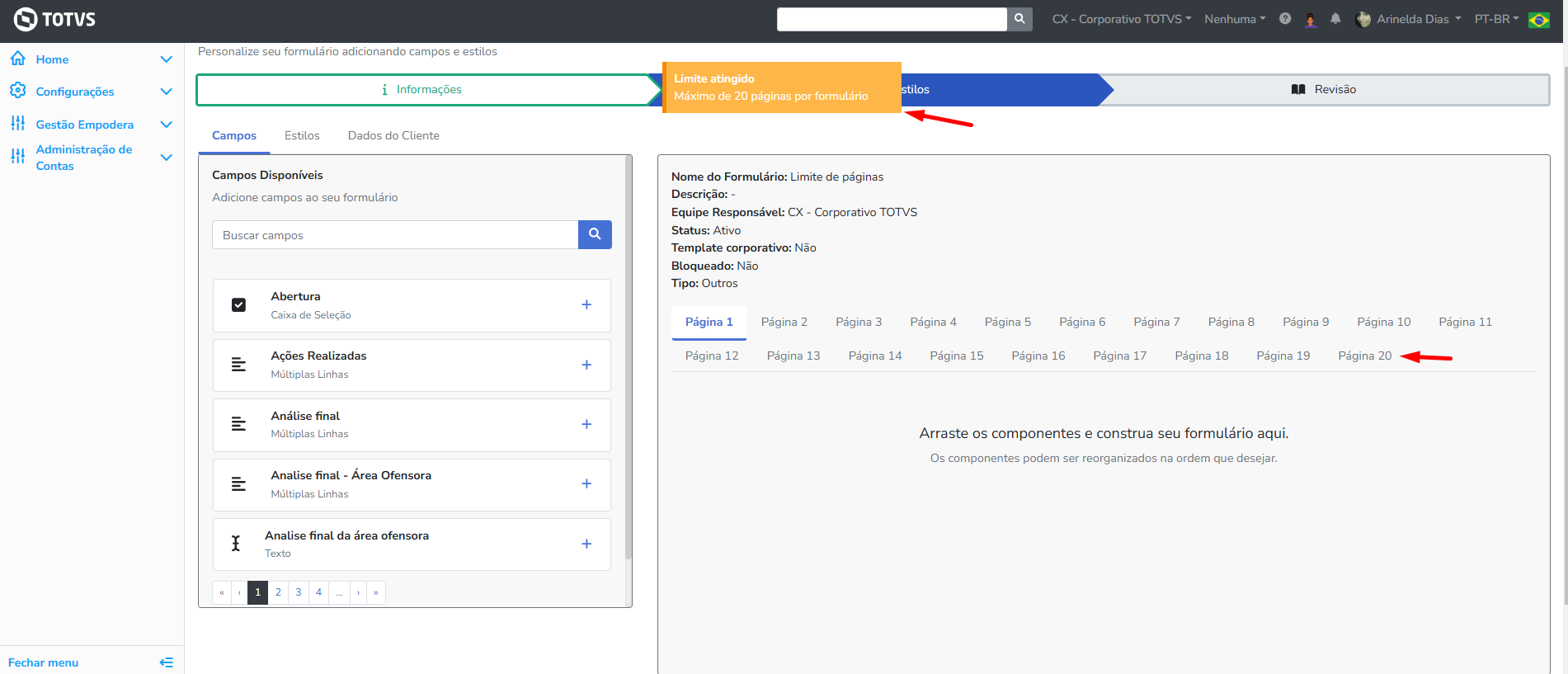Add Analise final - Área Ofensora with plus
Screen dimensions: 1568x674
[586, 483]
